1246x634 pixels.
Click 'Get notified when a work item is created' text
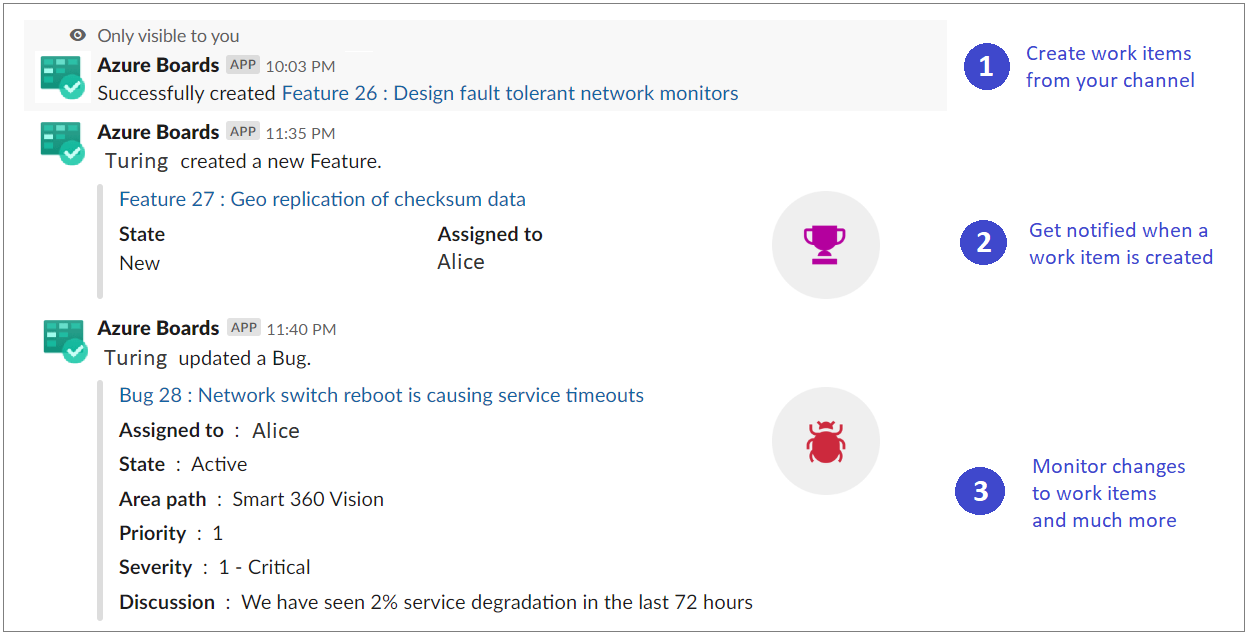point(1120,244)
